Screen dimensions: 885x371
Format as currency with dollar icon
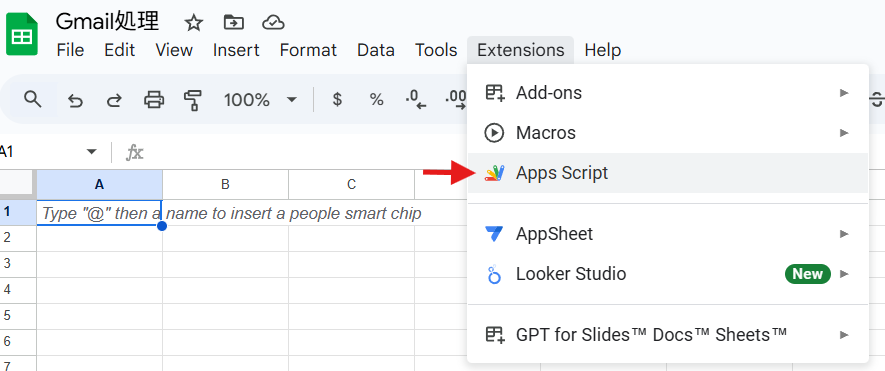[x=337, y=100]
